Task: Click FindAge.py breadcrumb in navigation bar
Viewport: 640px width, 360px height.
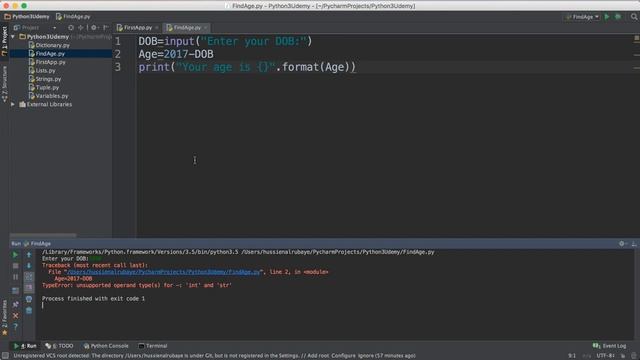Action: [x=73, y=17]
